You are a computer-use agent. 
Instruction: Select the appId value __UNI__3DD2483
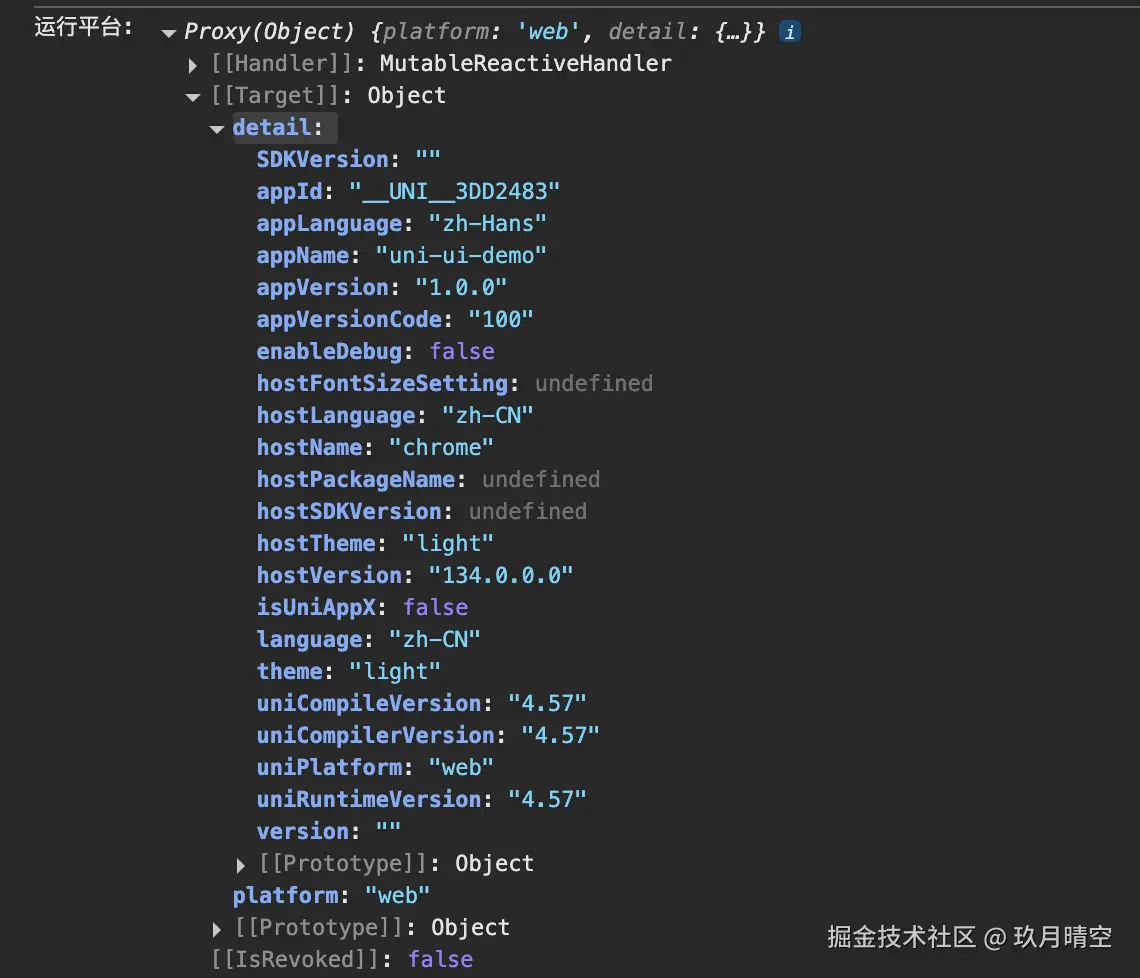click(453, 191)
